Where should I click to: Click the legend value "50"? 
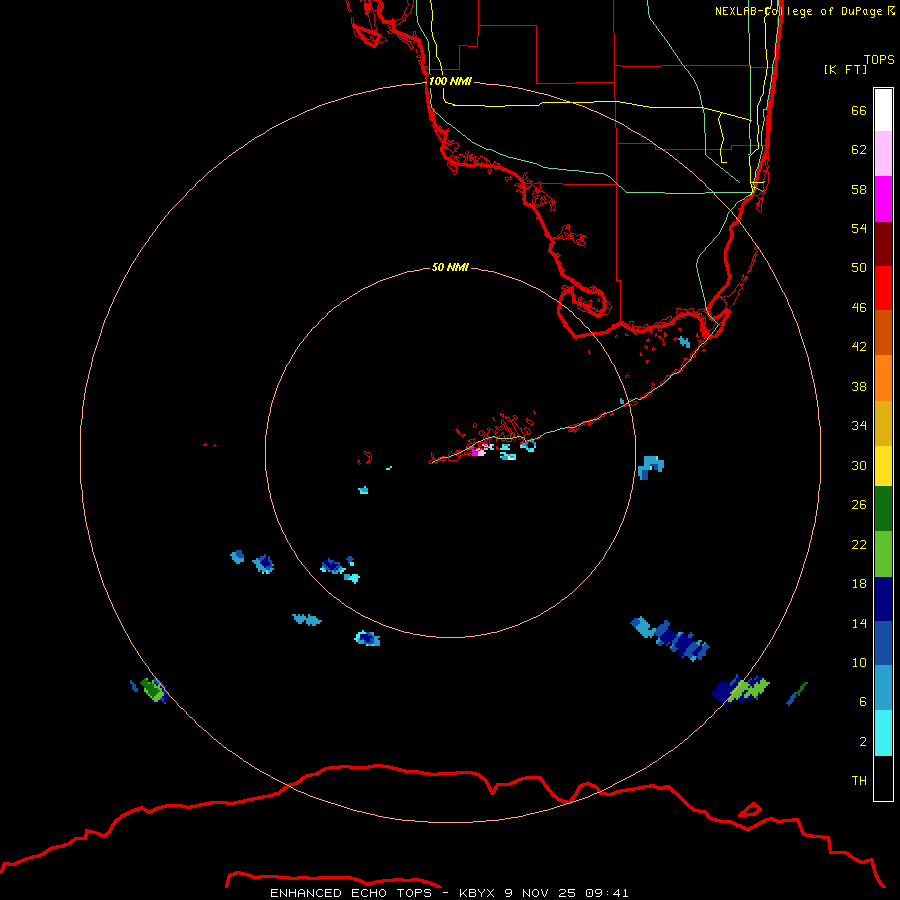pos(859,267)
